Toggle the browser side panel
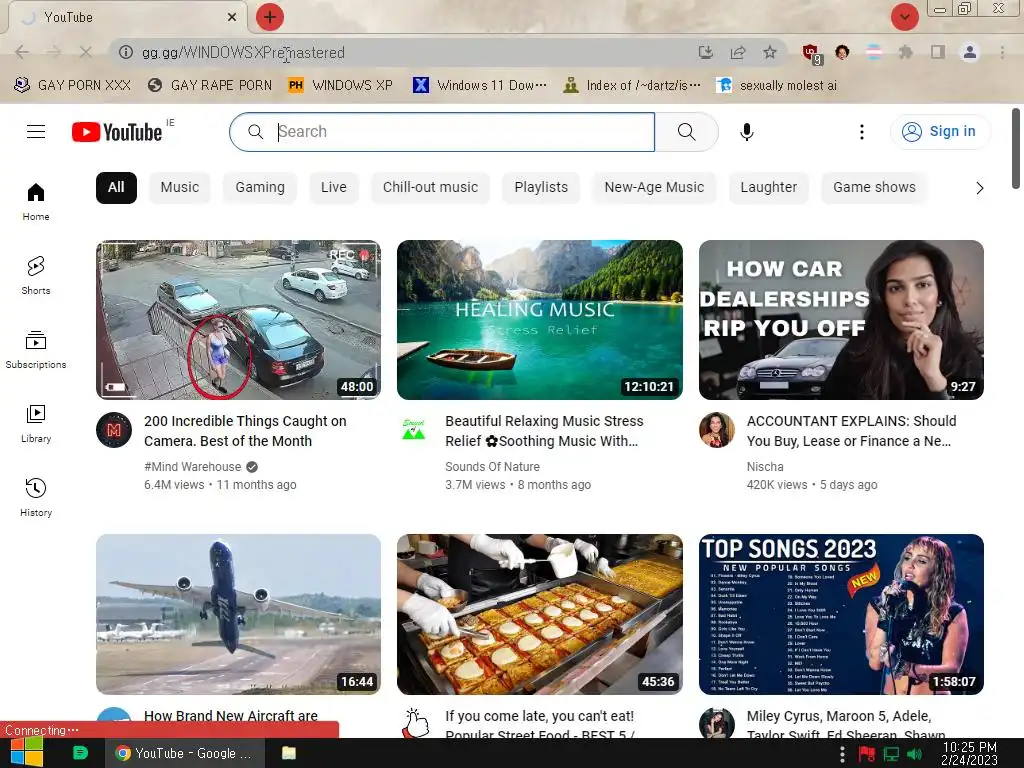1024x768 pixels. coord(938,52)
